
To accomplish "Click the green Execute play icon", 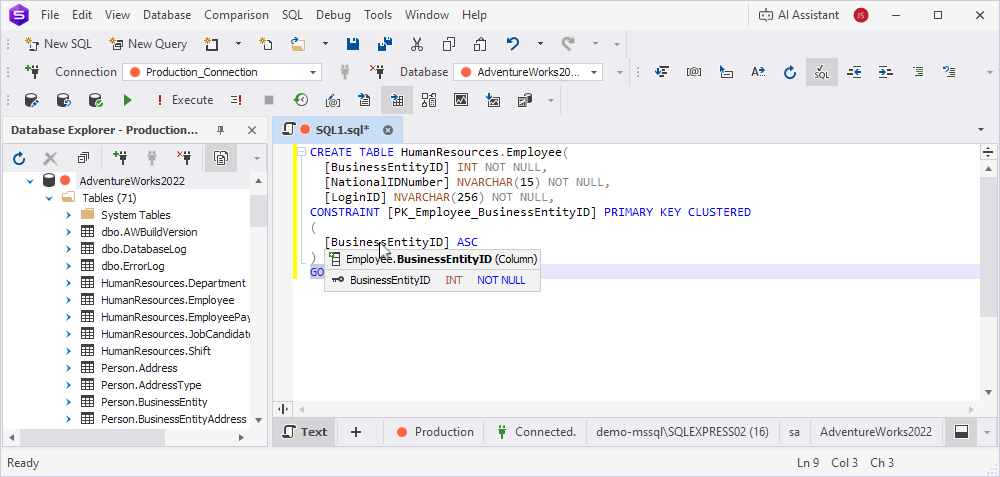I will click(127, 100).
